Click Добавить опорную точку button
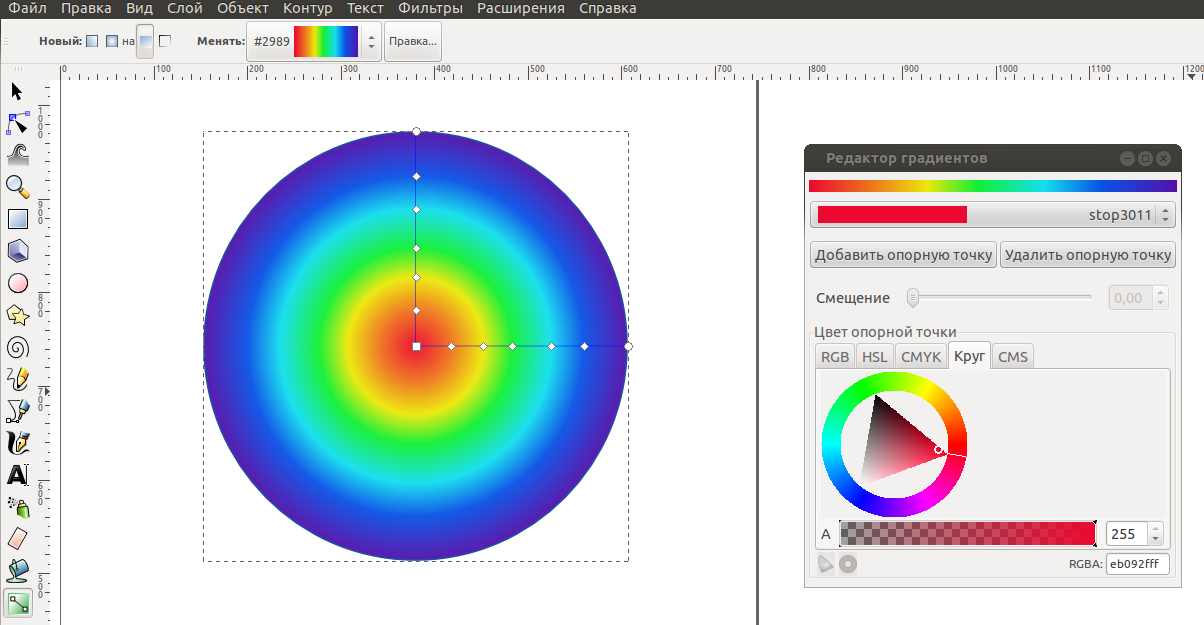Viewport: 1204px width, 625px height. pos(903,255)
